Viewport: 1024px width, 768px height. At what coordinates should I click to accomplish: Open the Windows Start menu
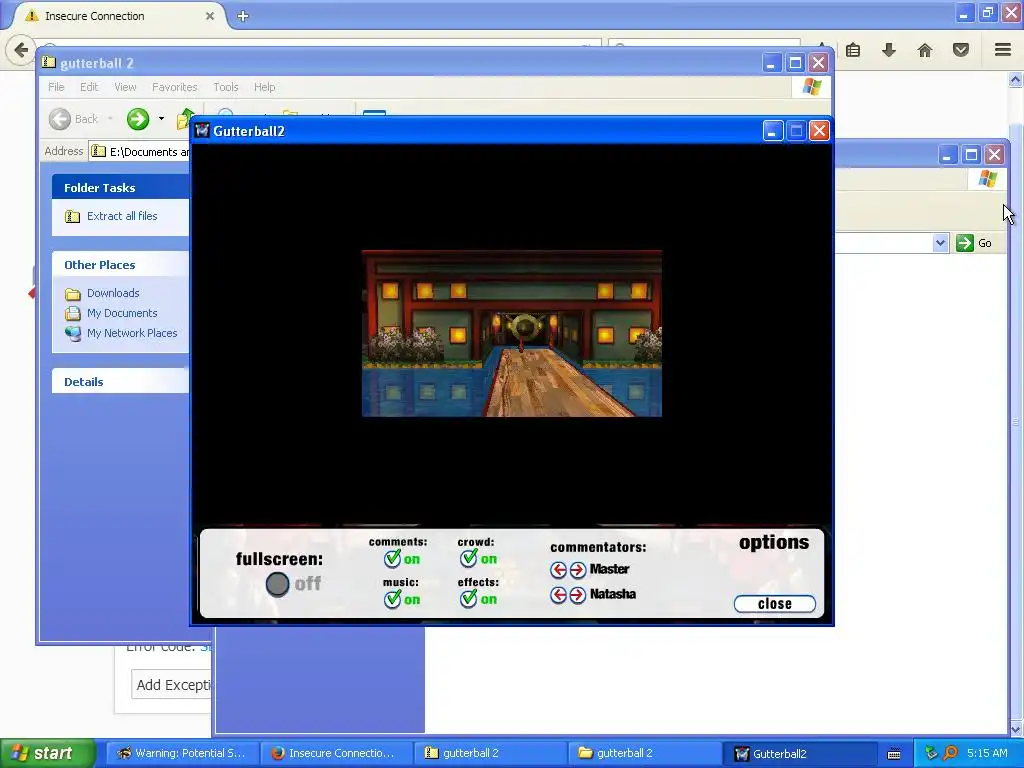click(47, 753)
